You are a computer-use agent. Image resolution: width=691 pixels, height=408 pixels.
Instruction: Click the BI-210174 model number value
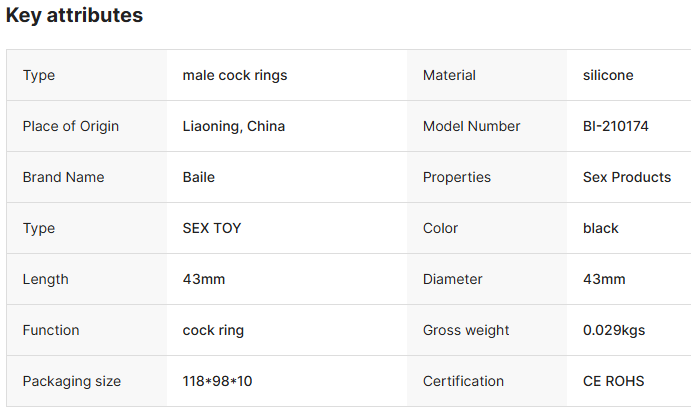tap(616, 126)
